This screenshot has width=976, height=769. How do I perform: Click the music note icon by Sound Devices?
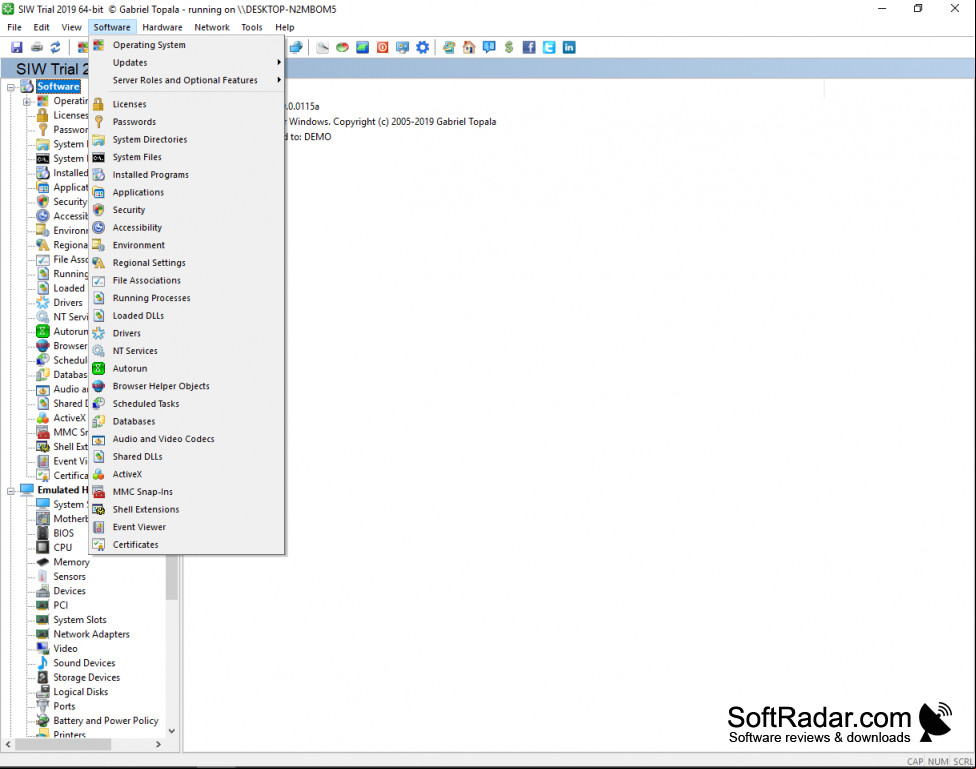(x=42, y=663)
